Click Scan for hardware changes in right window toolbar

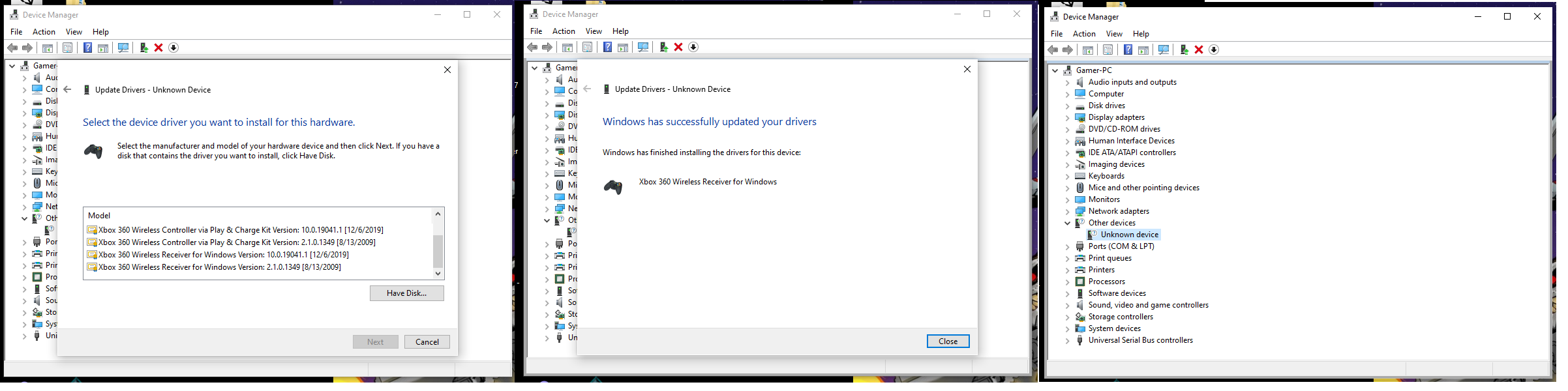1164,50
